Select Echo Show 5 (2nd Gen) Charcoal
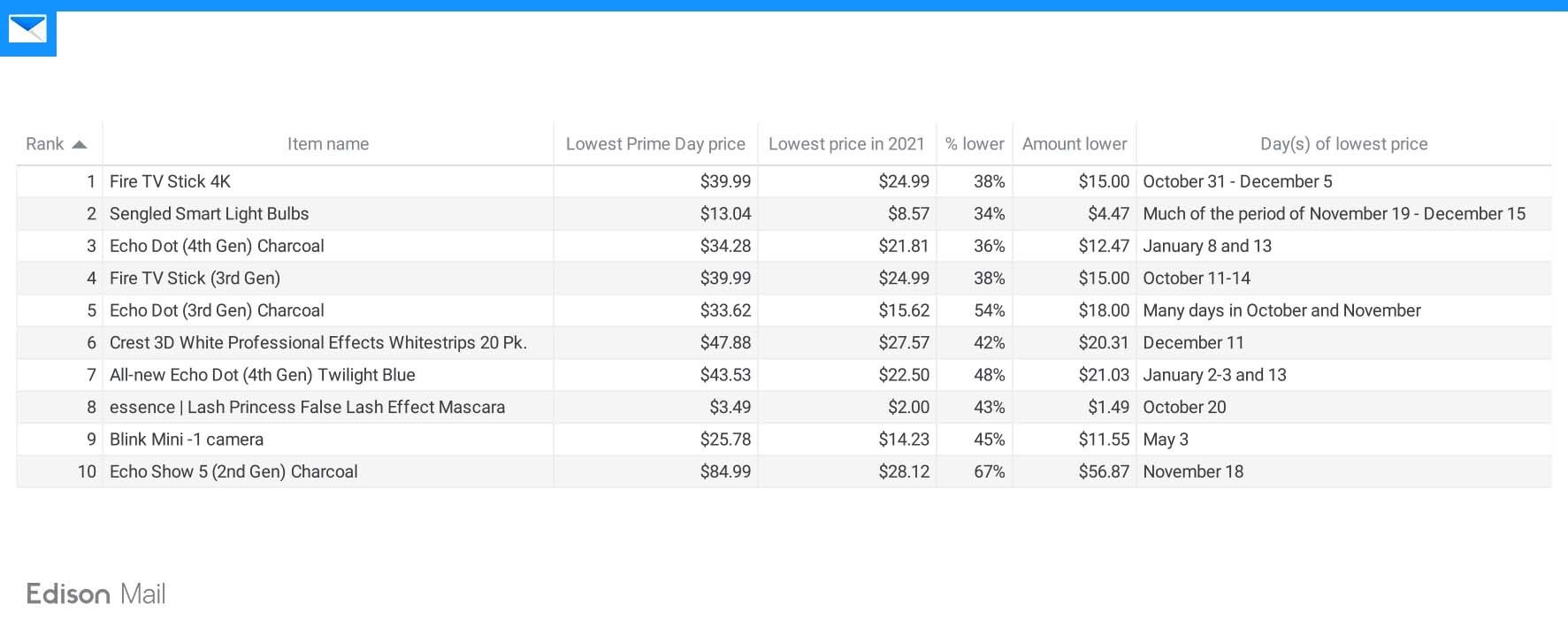Image resolution: width=1568 pixels, height=635 pixels. (x=233, y=472)
